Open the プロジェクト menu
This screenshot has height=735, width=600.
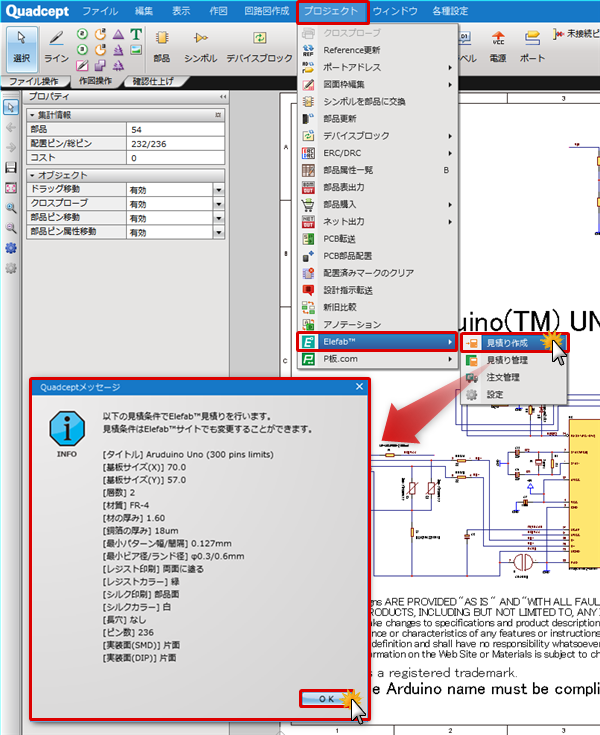[331, 11]
